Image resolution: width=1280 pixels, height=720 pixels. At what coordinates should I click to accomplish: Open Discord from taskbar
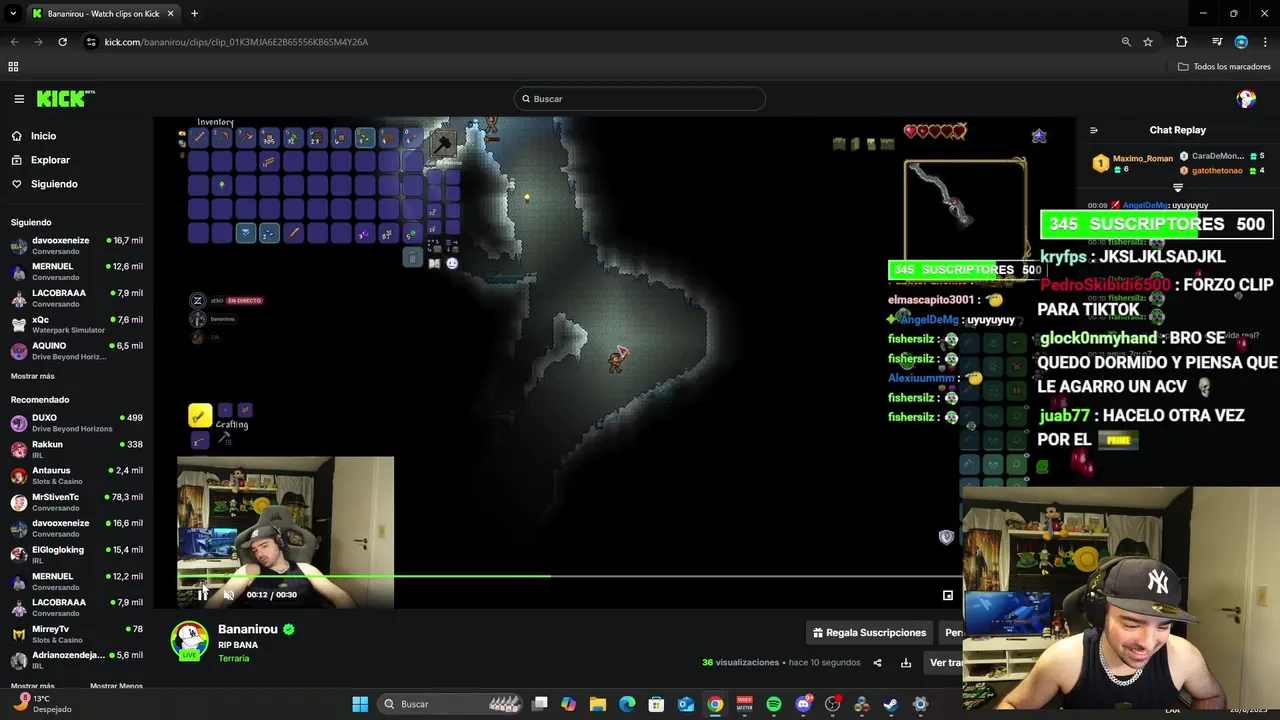pos(803,704)
